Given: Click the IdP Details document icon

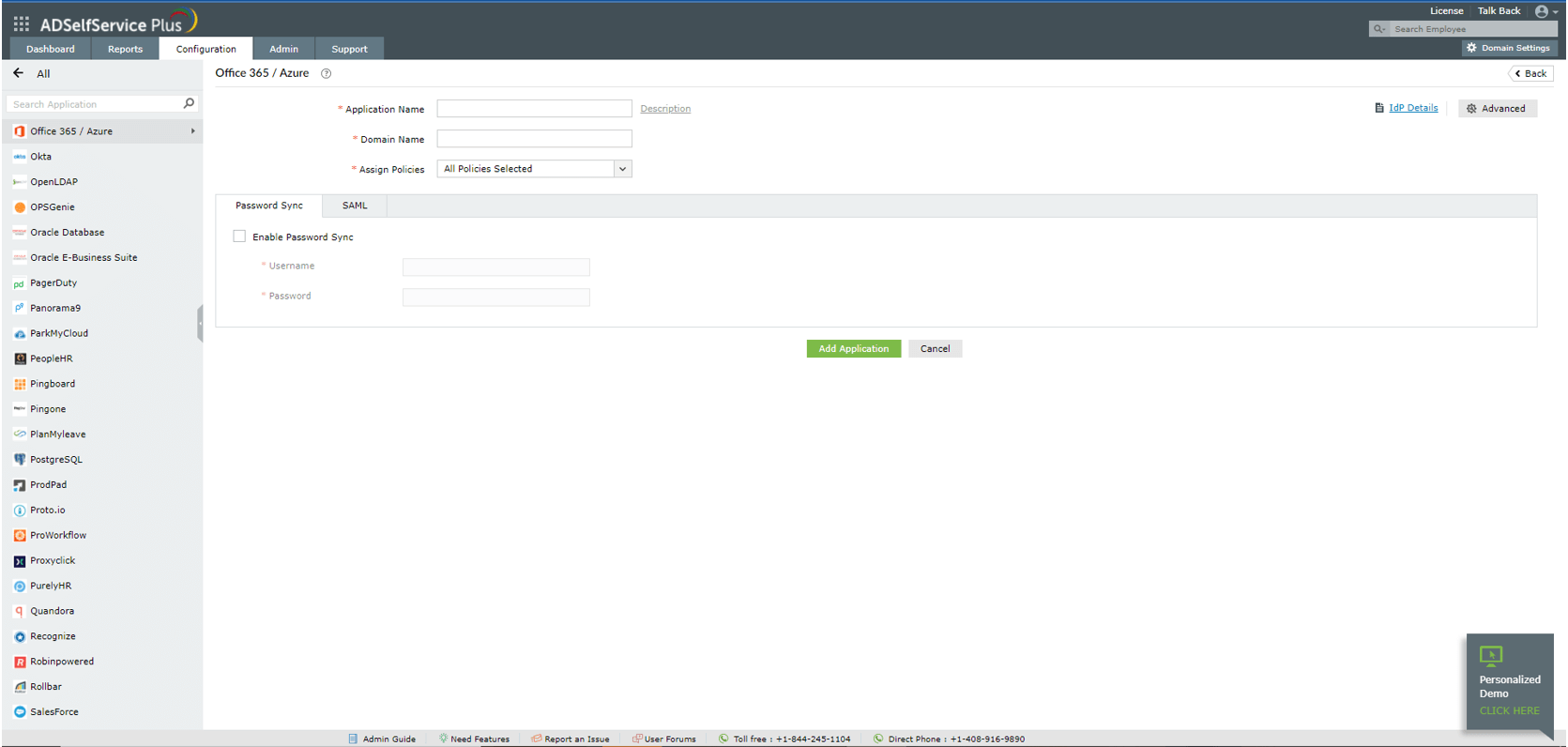Looking at the screenshot, I should 1379,108.
